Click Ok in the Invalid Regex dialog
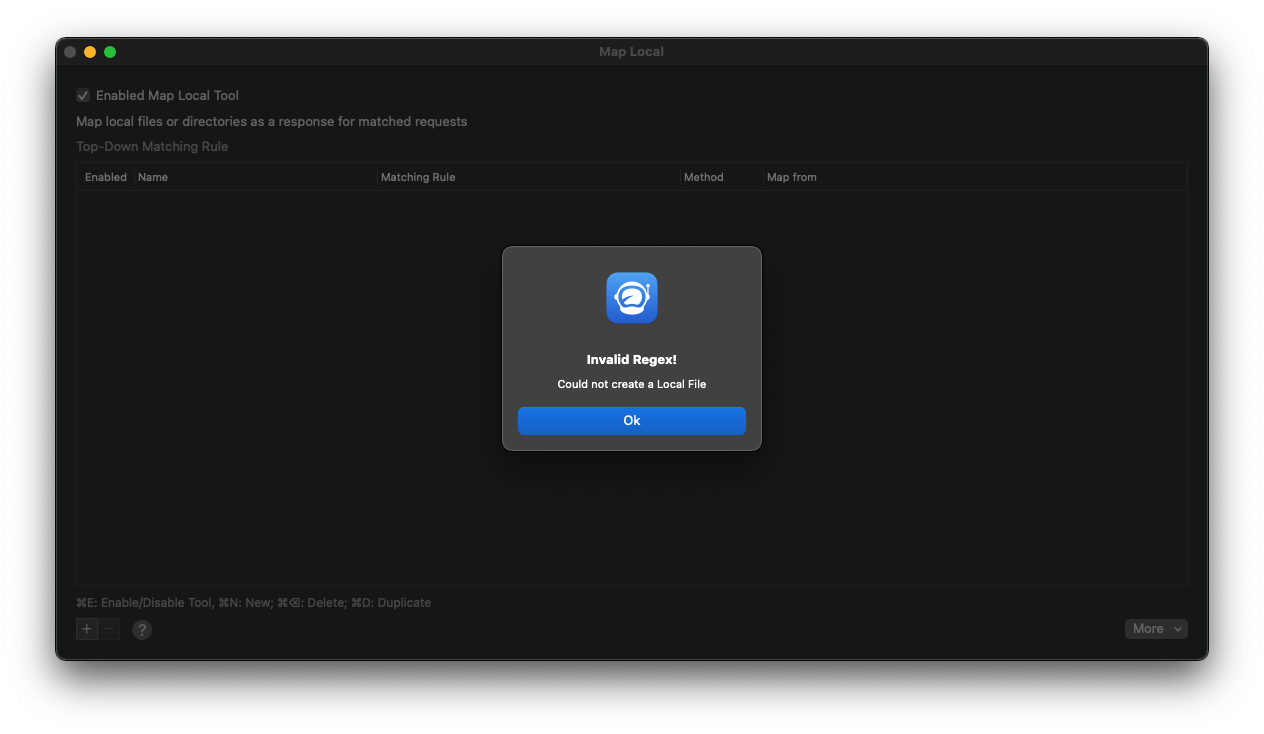 [x=631, y=421]
